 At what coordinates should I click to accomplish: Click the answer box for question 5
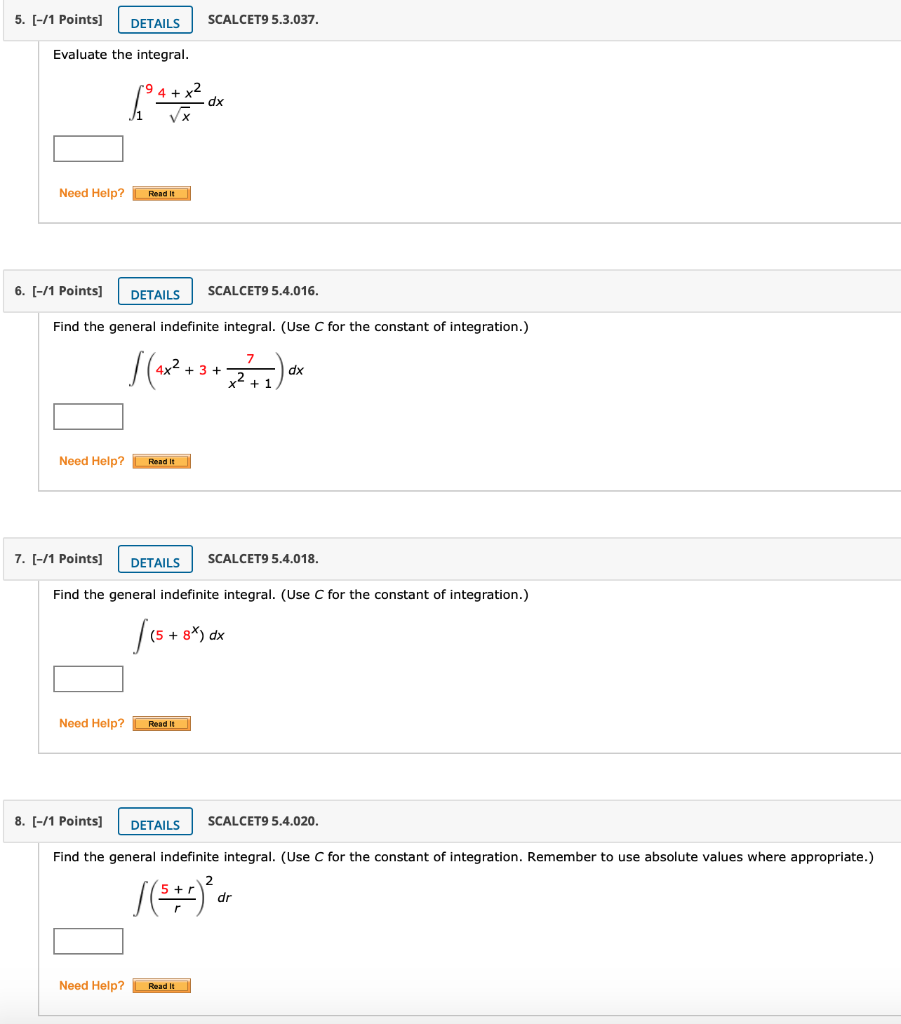click(88, 148)
